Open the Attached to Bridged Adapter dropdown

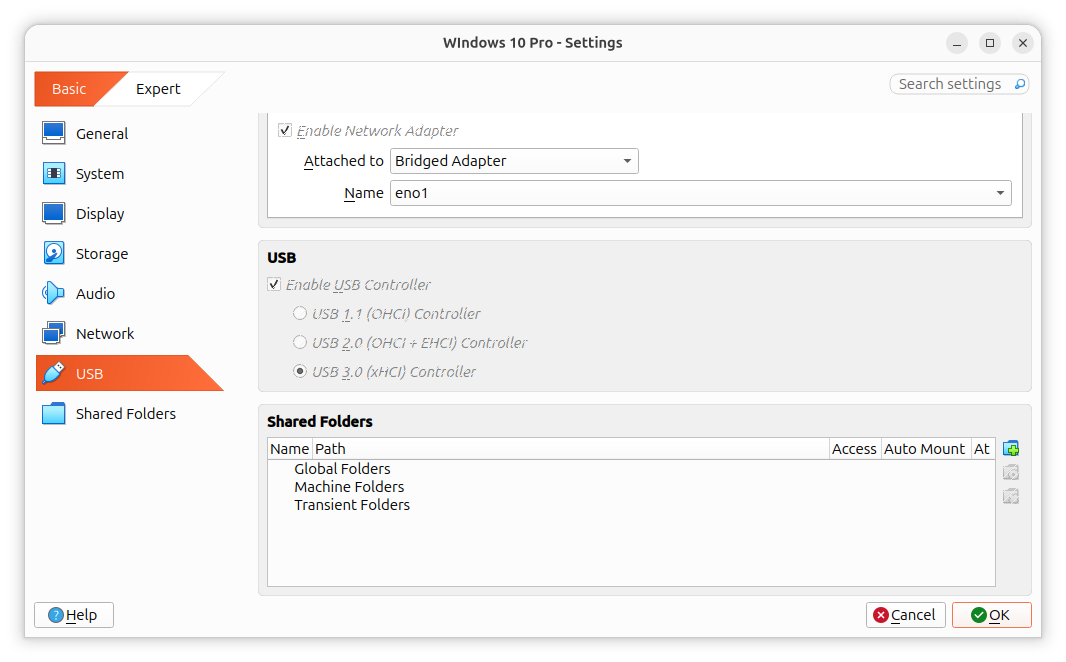(514, 161)
